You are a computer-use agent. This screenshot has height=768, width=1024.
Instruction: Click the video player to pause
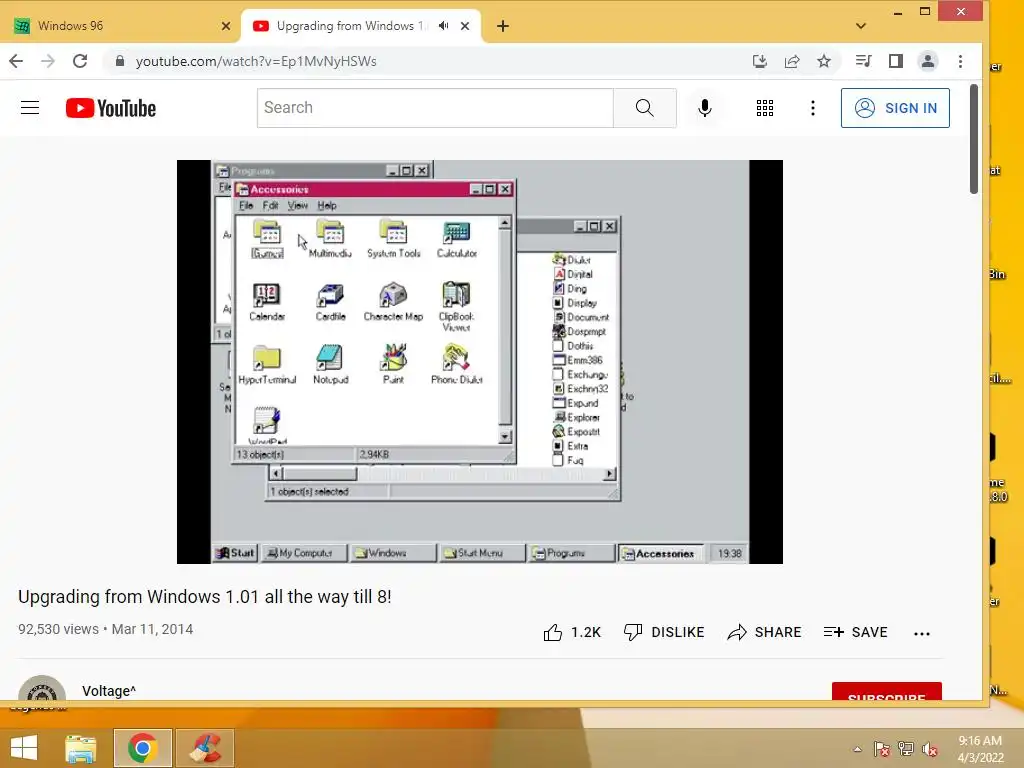point(480,362)
